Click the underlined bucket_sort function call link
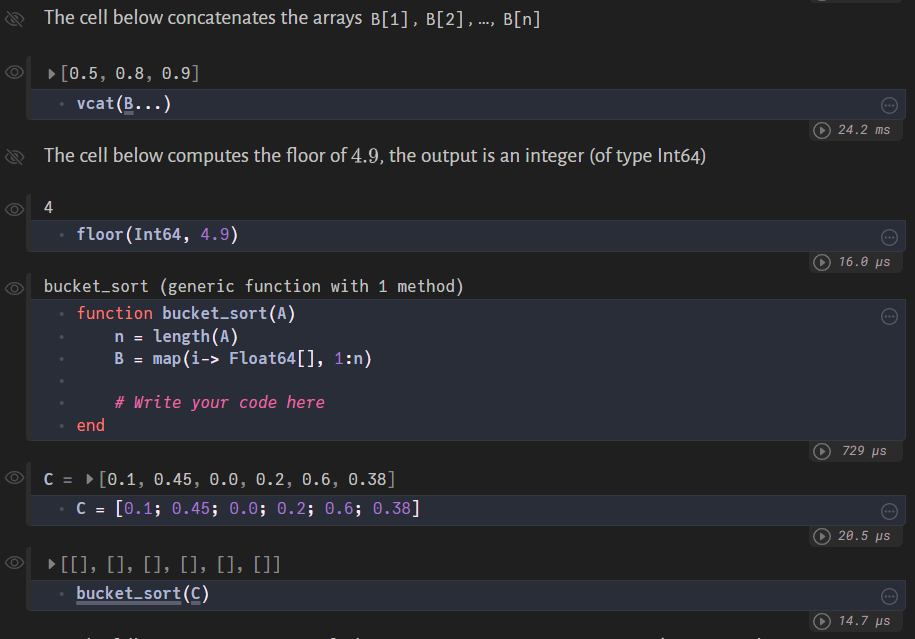Image resolution: width=915 pixels, height=639 pixels. [129, 593]
